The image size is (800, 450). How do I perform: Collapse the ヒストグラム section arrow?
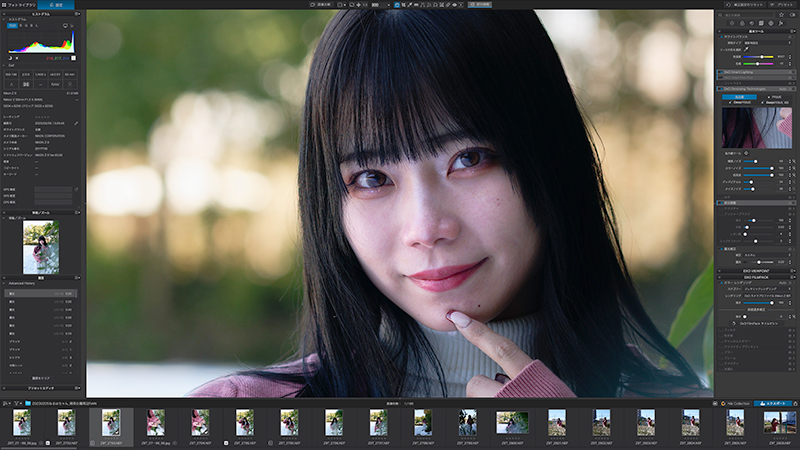[4, 19]
